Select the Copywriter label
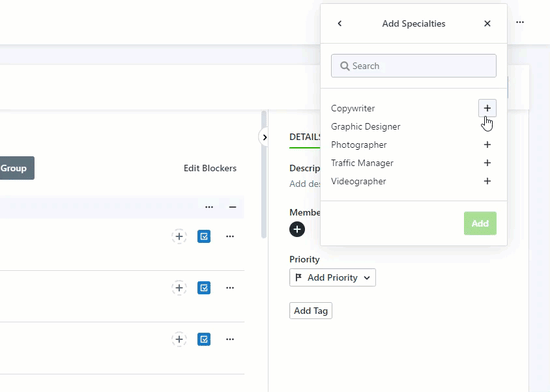This screenshot has width=550, height=392. (x=353, y=108)
